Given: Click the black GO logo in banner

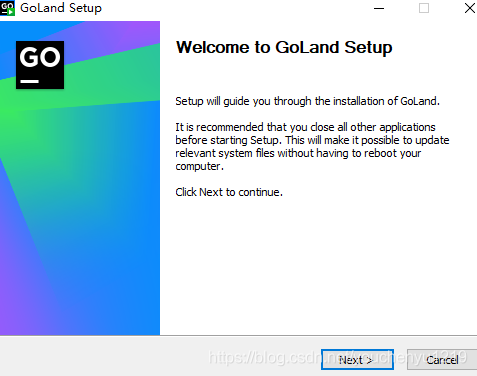Looking at the screenshot, I should (x=40, y=65).
